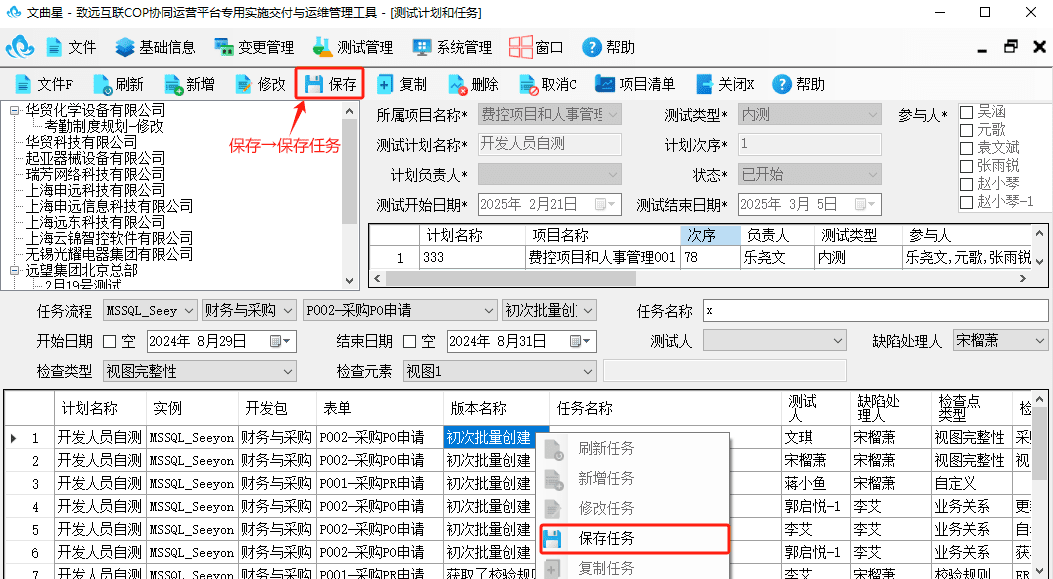Screen dimensions: 1053x579
Task: Click the 次序 column header
Action: (710, 235)
